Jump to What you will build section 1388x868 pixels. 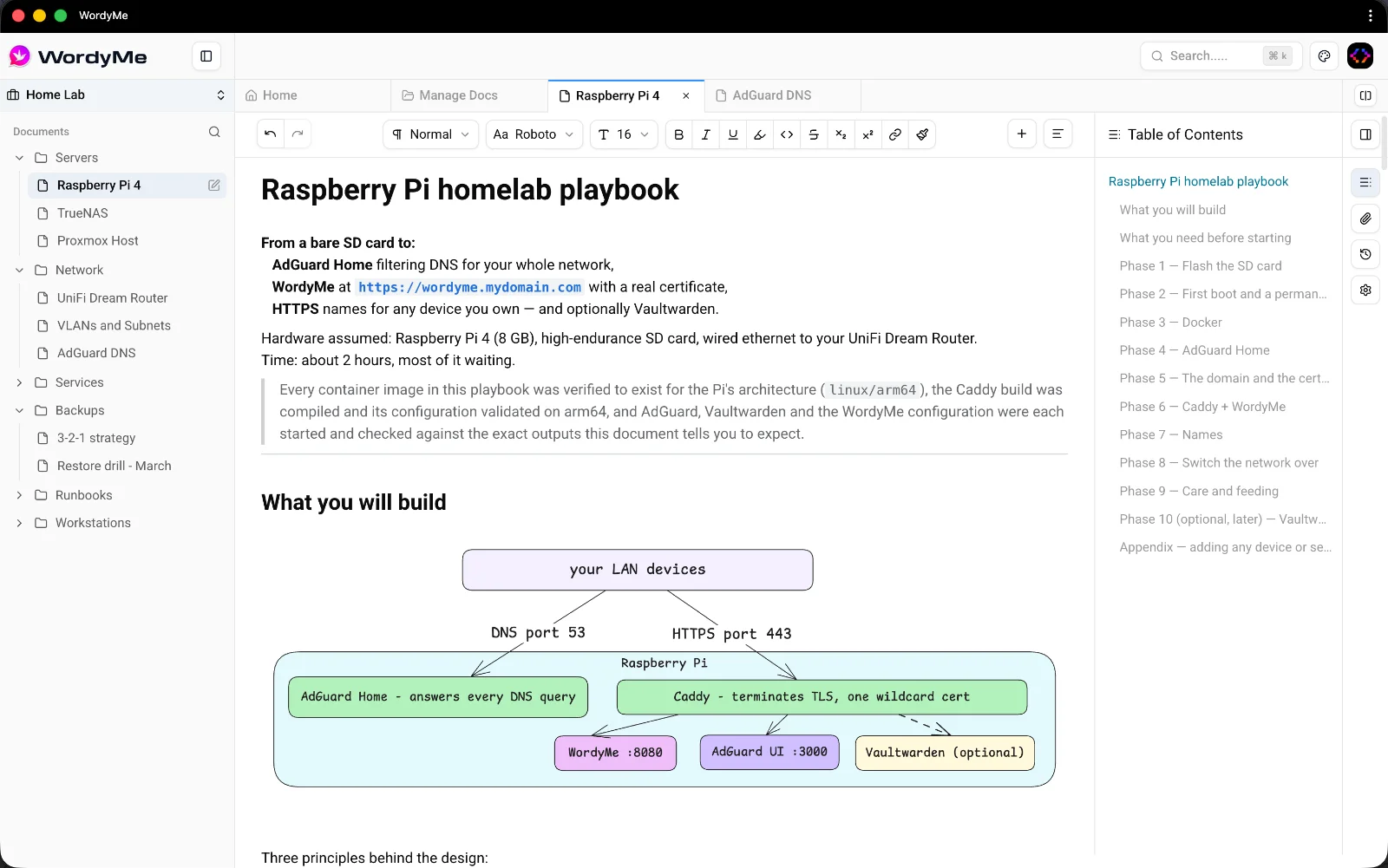1173,210
